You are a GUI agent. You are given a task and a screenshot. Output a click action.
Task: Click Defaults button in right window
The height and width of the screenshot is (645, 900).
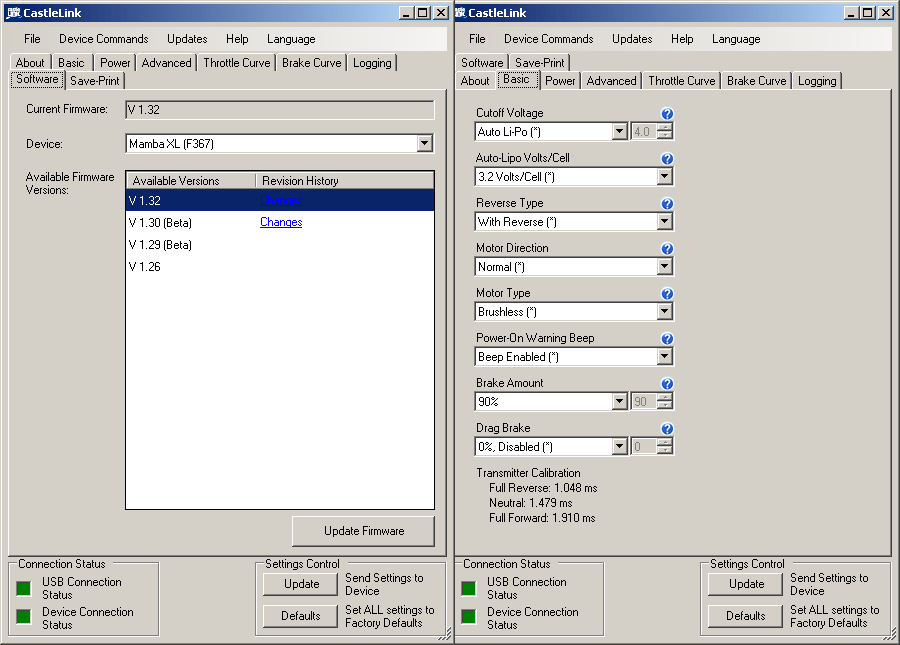[x=746, y=616]
